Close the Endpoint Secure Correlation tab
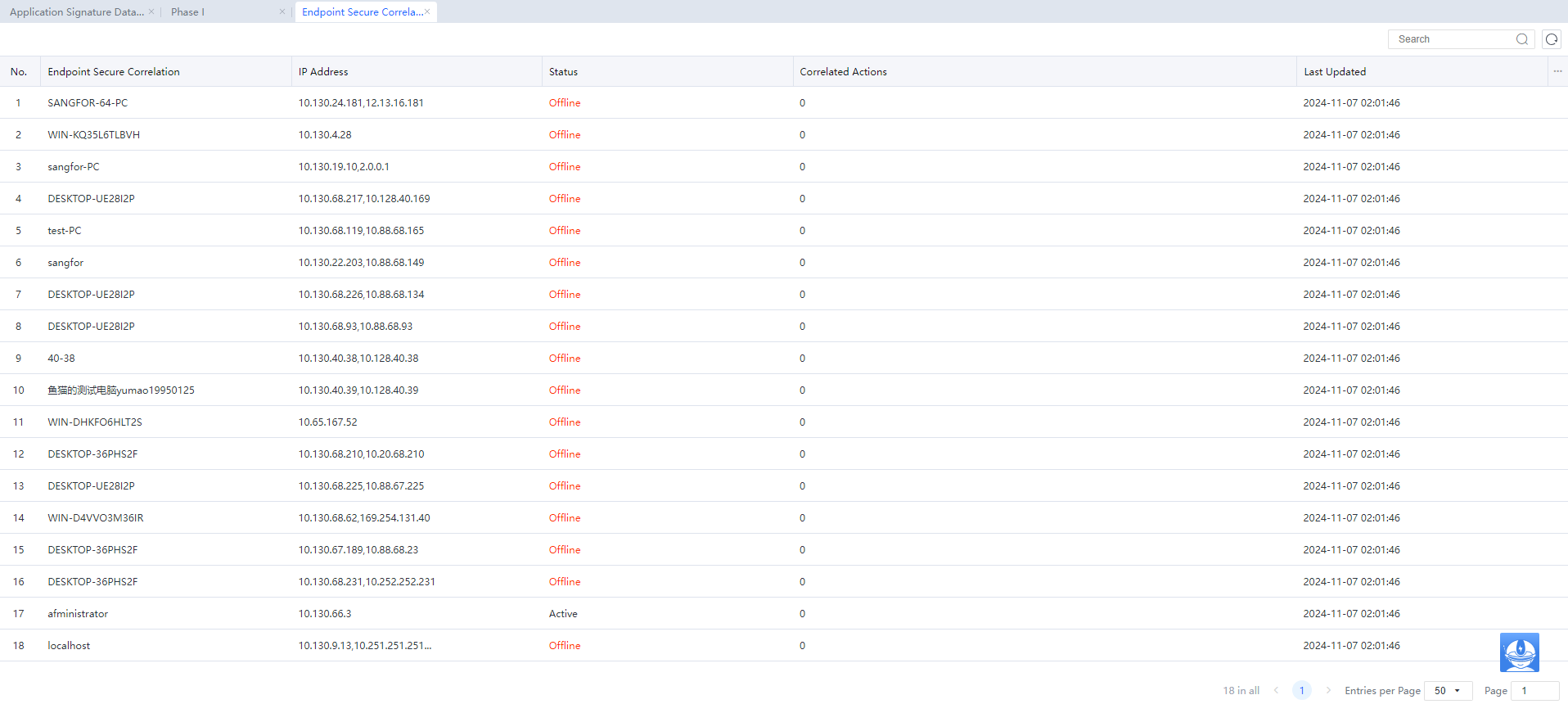Screen dimensions: 1568x704 [x=427, y=11]
